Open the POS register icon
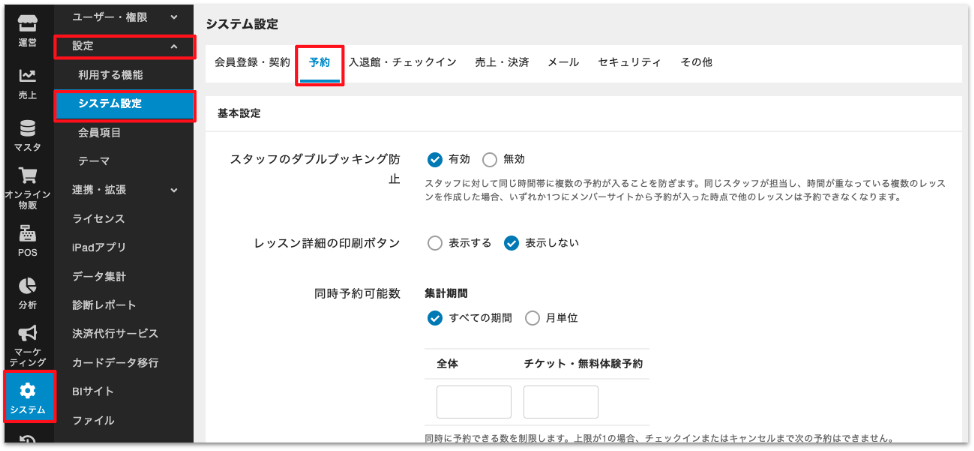 [x=28, y=235]
